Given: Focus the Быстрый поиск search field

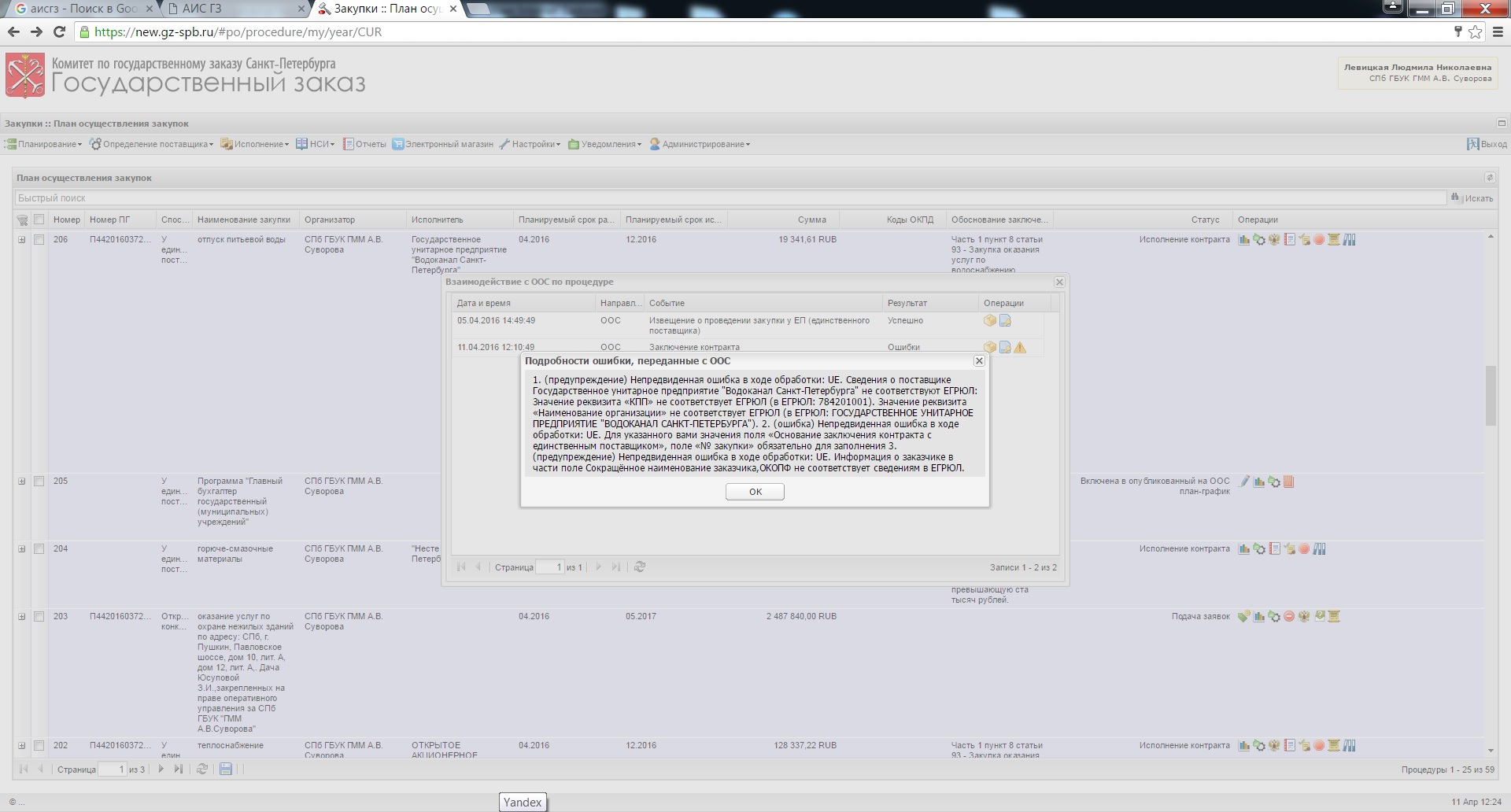Looking at the screenshot, I should click(731, 198).
